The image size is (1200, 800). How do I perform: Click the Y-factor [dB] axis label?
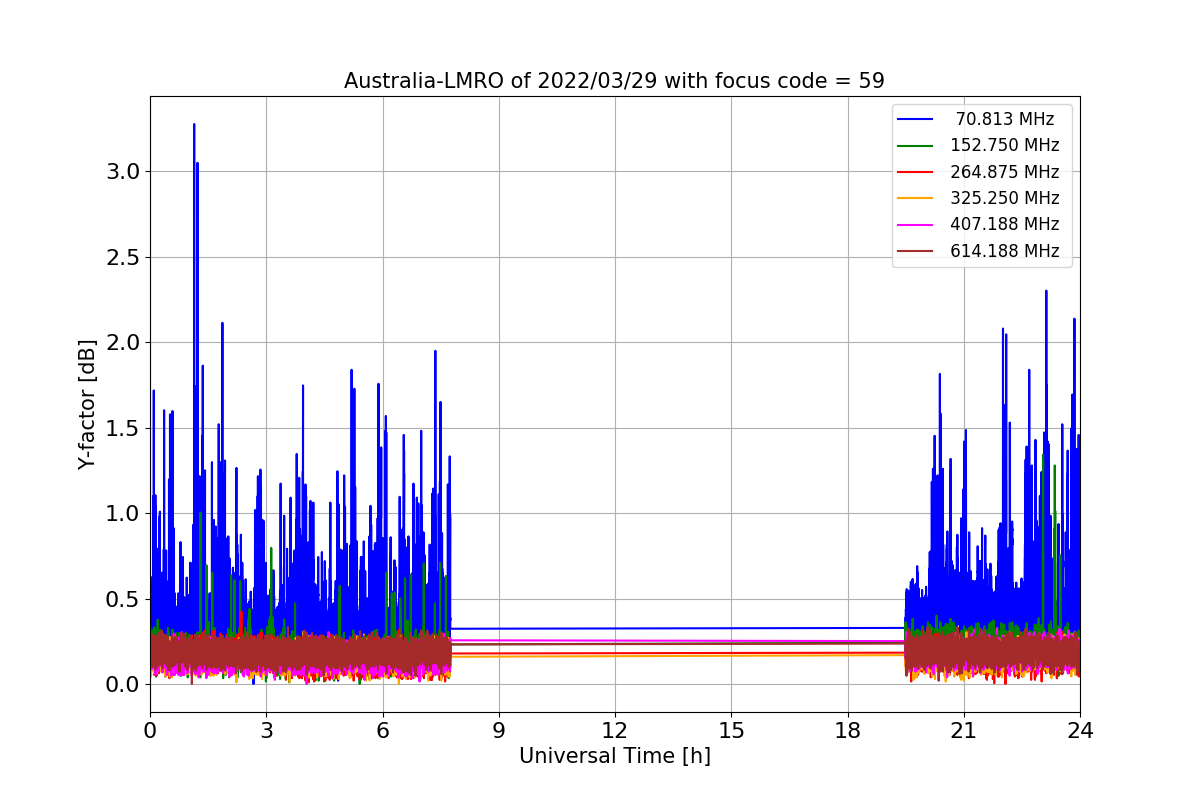click(x=88, y=404)
